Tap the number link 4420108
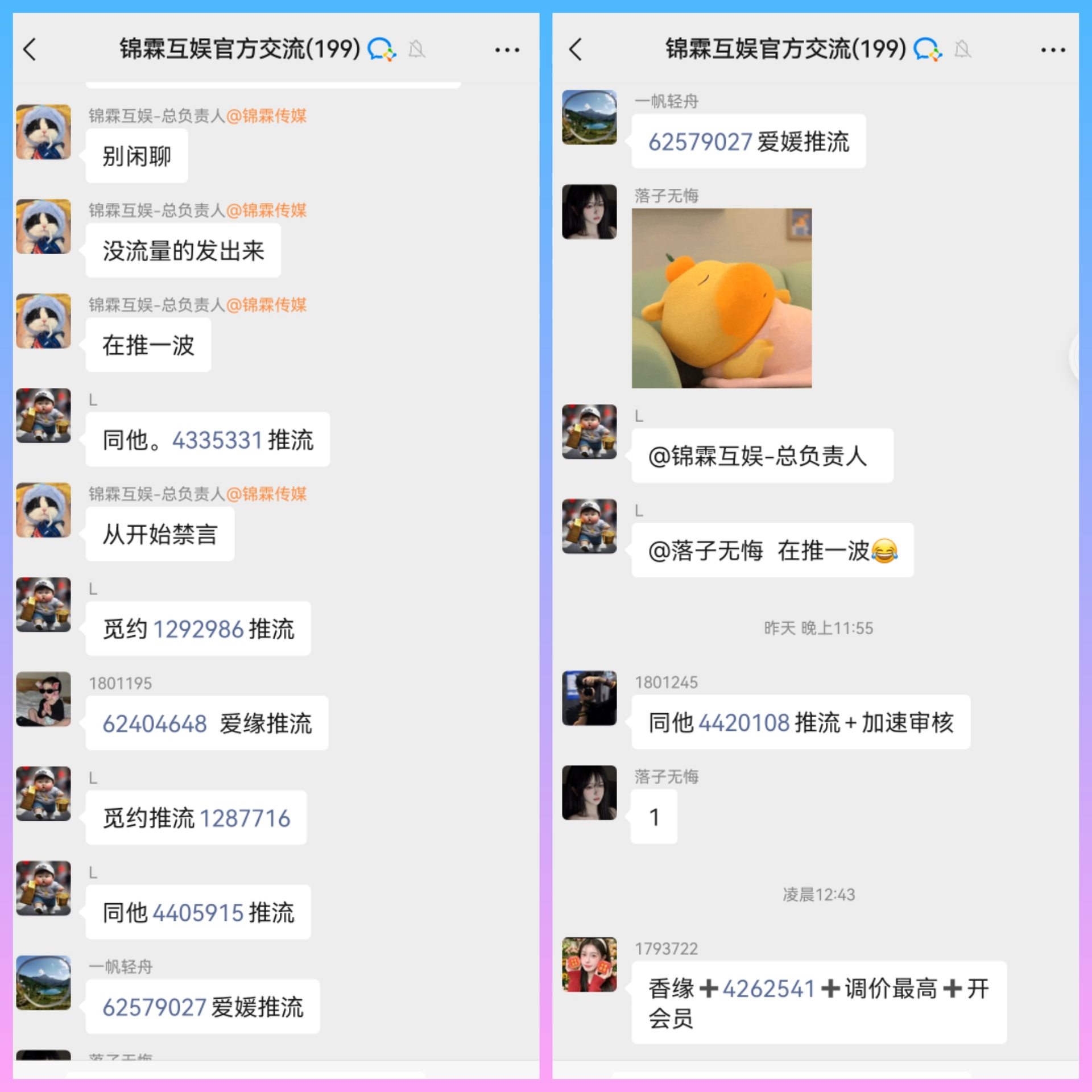 [744, 723]
